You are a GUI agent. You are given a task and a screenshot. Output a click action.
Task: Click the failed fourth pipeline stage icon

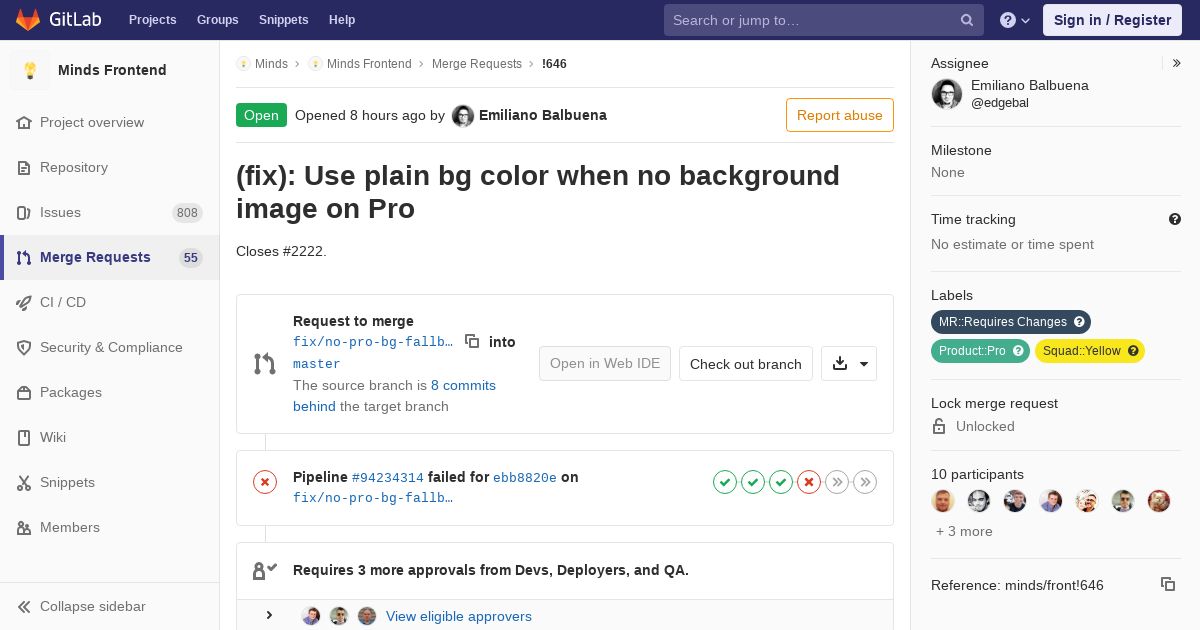[x=809, y=482]
